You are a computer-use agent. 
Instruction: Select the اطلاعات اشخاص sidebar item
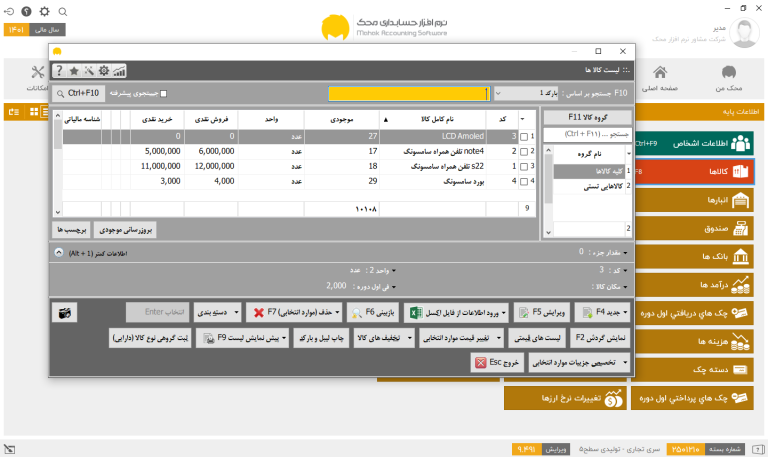click(x=693, y=143)
